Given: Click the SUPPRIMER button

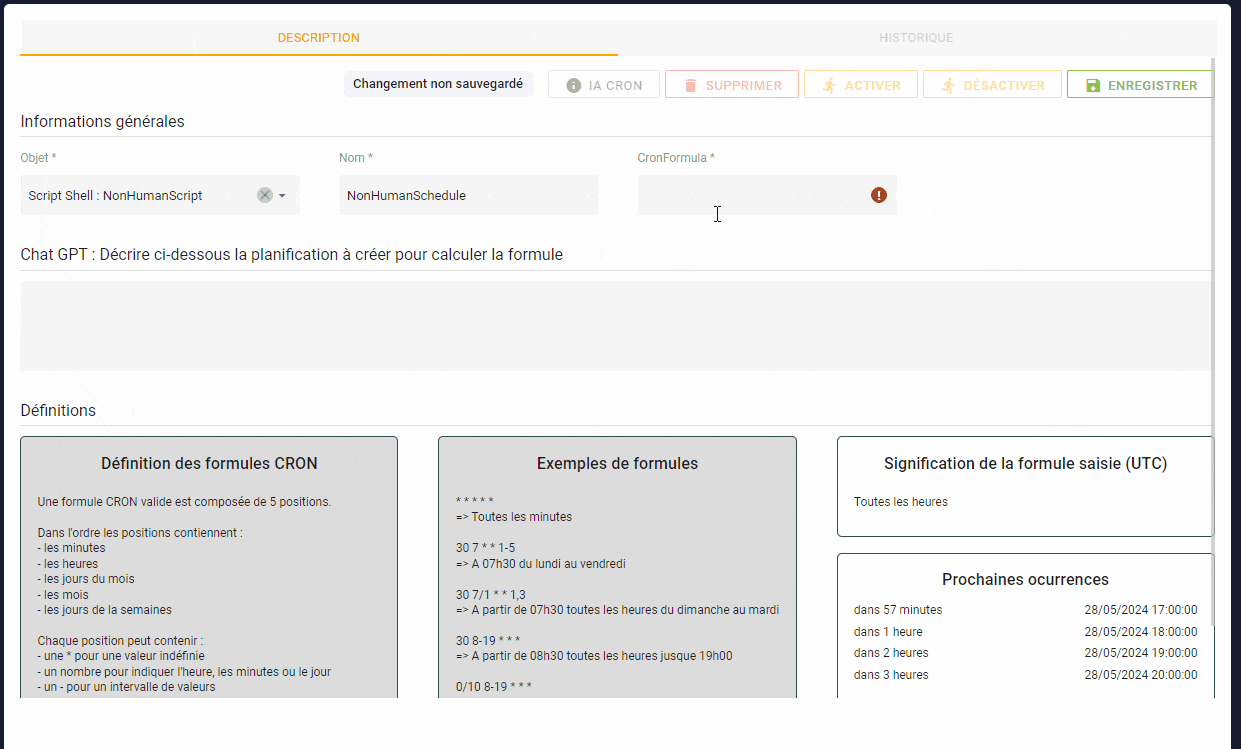Looking at the screenshot, I should pos(732,85).
